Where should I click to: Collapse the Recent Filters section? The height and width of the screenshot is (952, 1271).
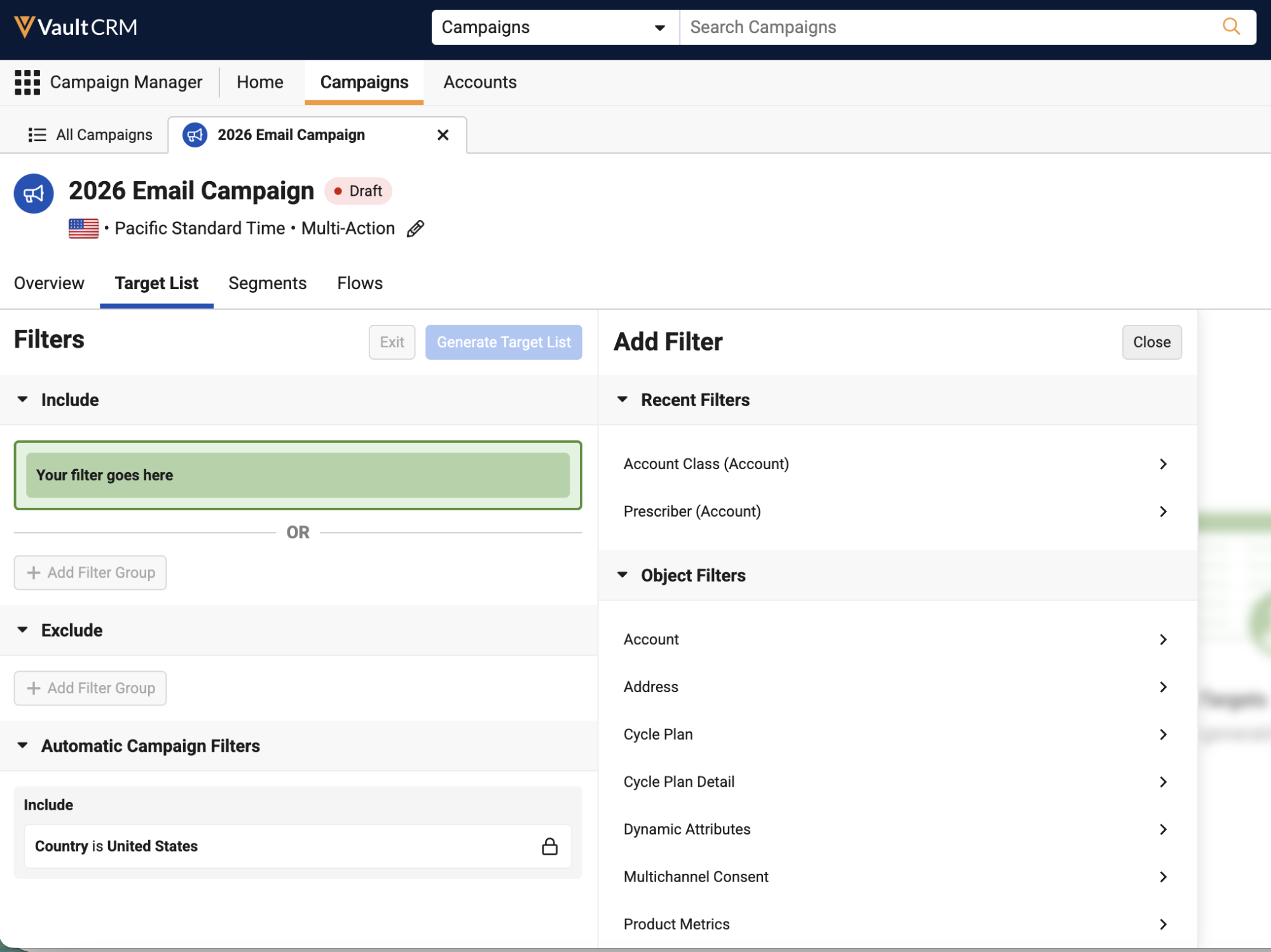pyautogui.click(x=622, y=399)
